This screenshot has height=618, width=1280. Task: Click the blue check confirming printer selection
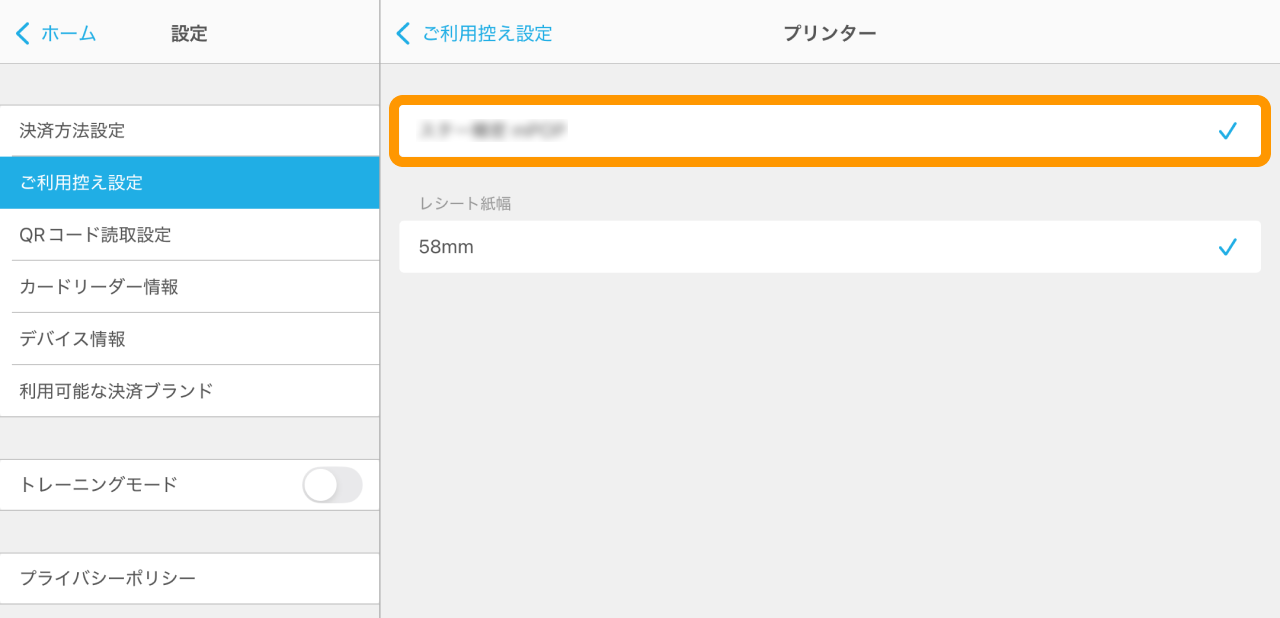point(1228,130)
